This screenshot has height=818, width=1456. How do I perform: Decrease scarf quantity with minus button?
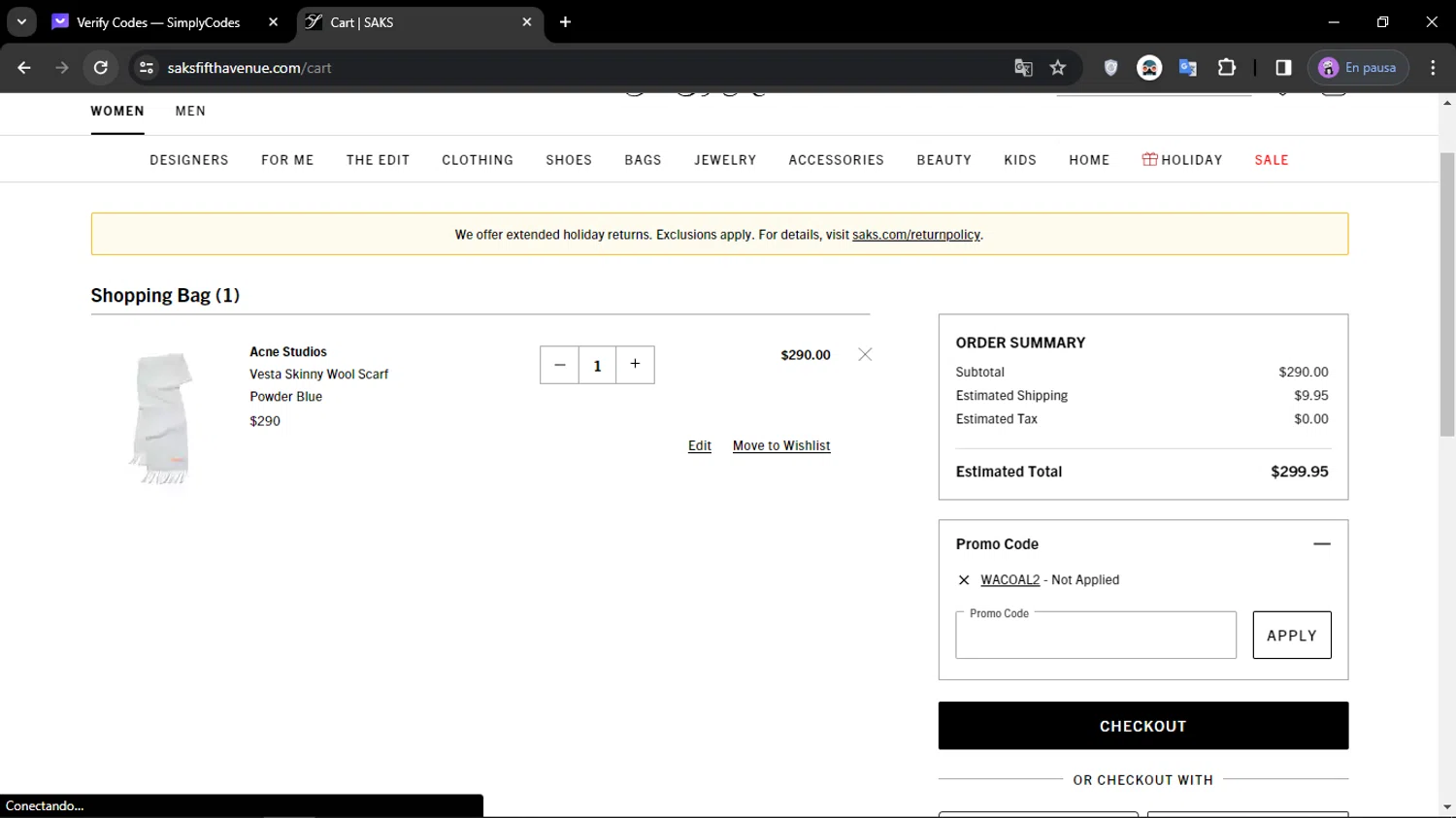point(559,365)
